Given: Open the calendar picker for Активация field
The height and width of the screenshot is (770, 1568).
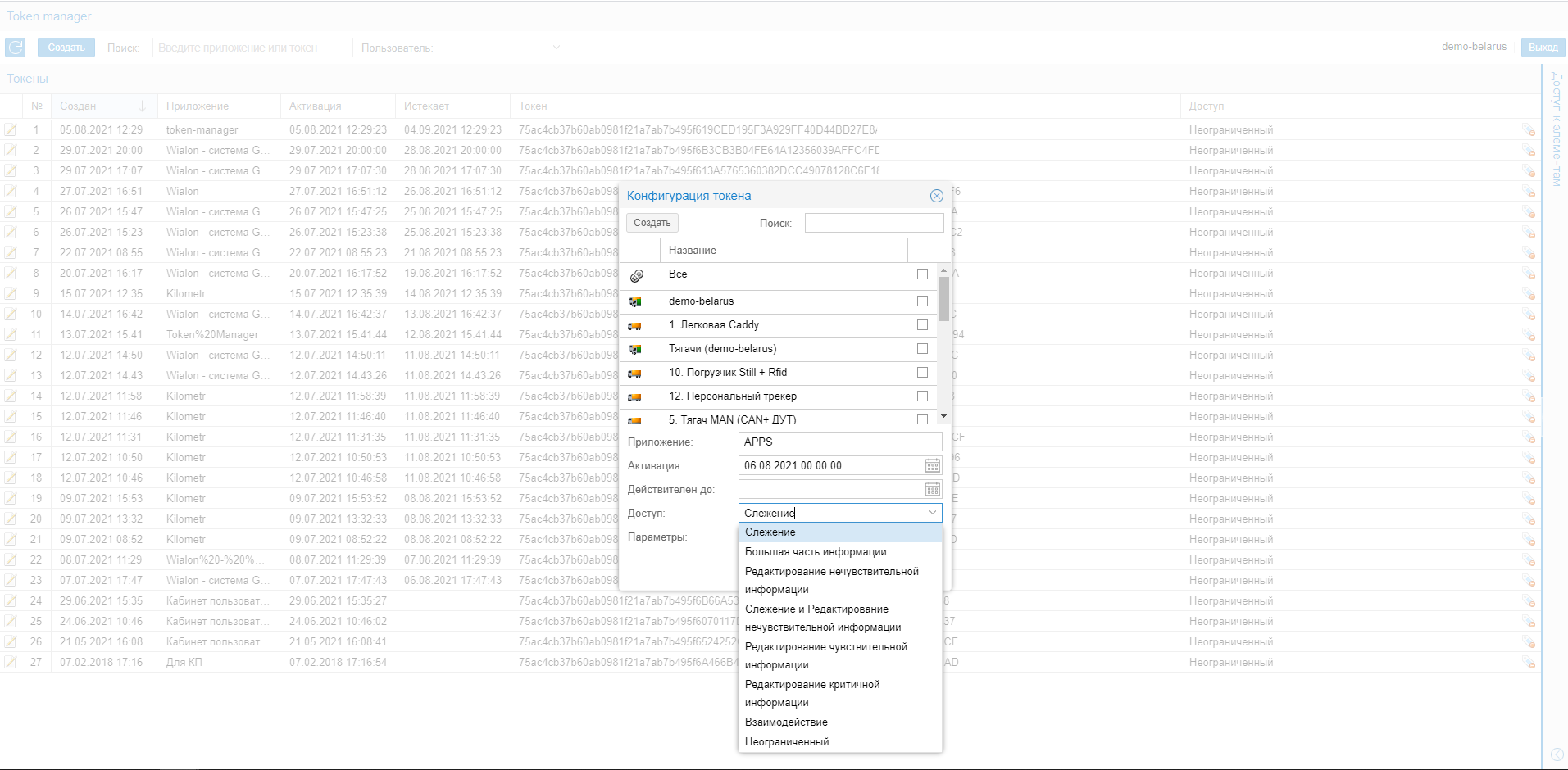Looking at the screenshot, I should point(932,466).
